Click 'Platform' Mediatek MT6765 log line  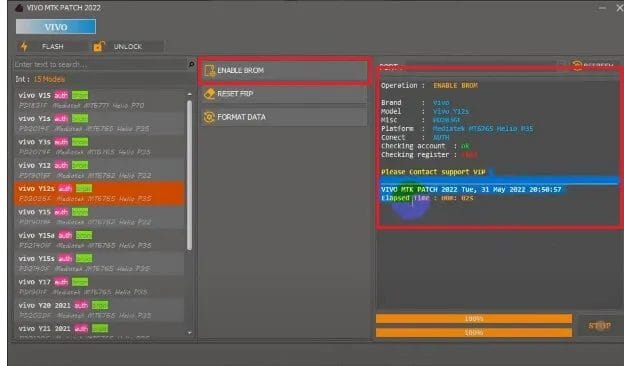457,128
